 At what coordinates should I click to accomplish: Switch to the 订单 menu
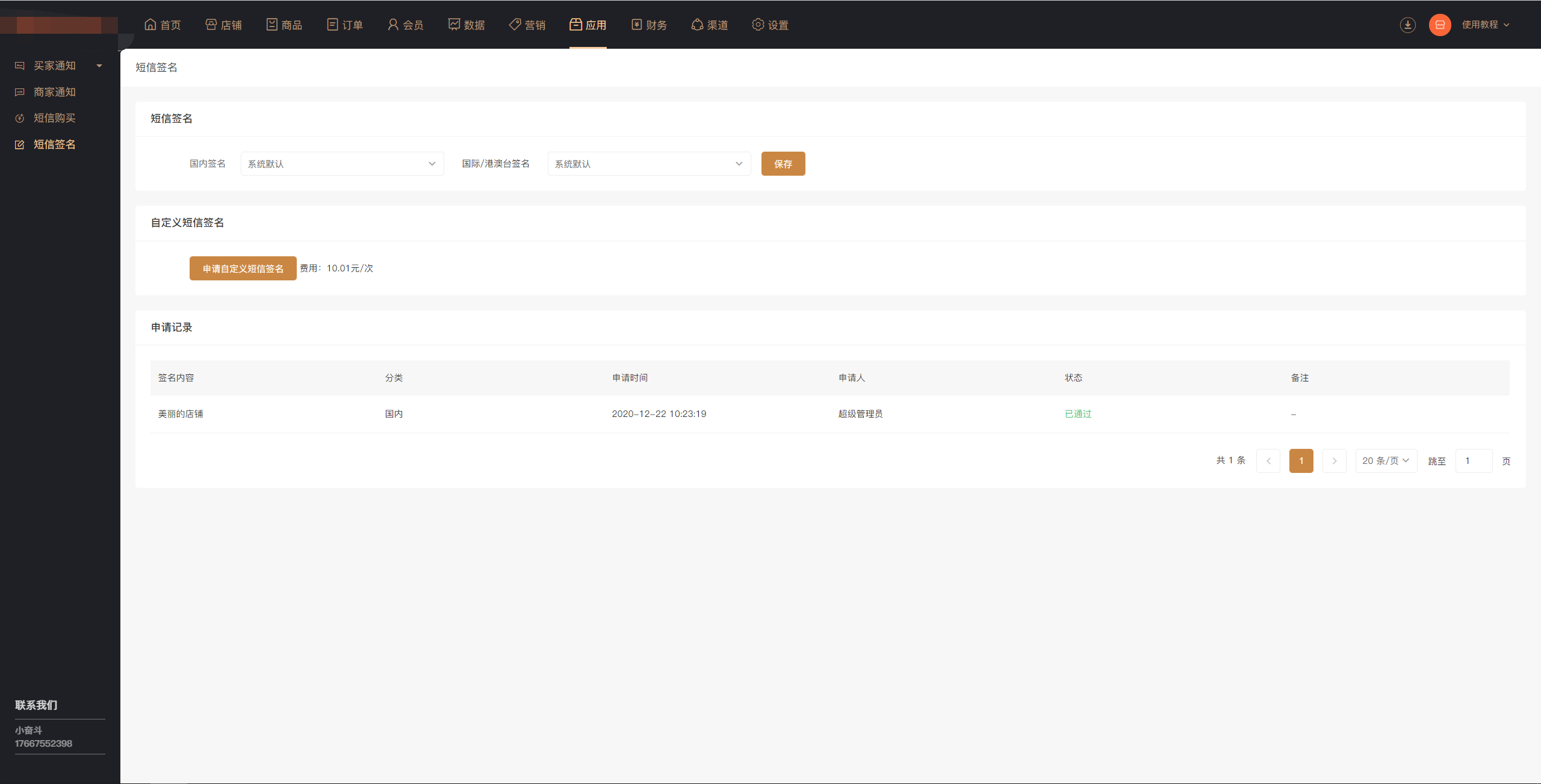point(345,25)
